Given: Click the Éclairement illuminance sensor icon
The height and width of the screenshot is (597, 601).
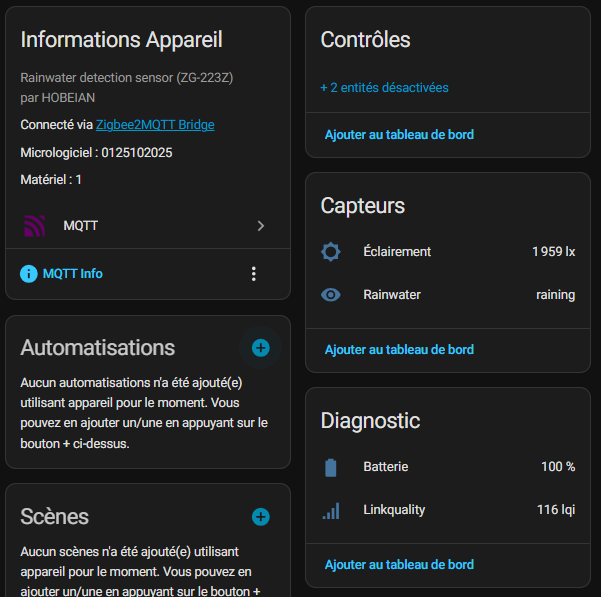Looking at the screenshot, I should coord(331,252).
